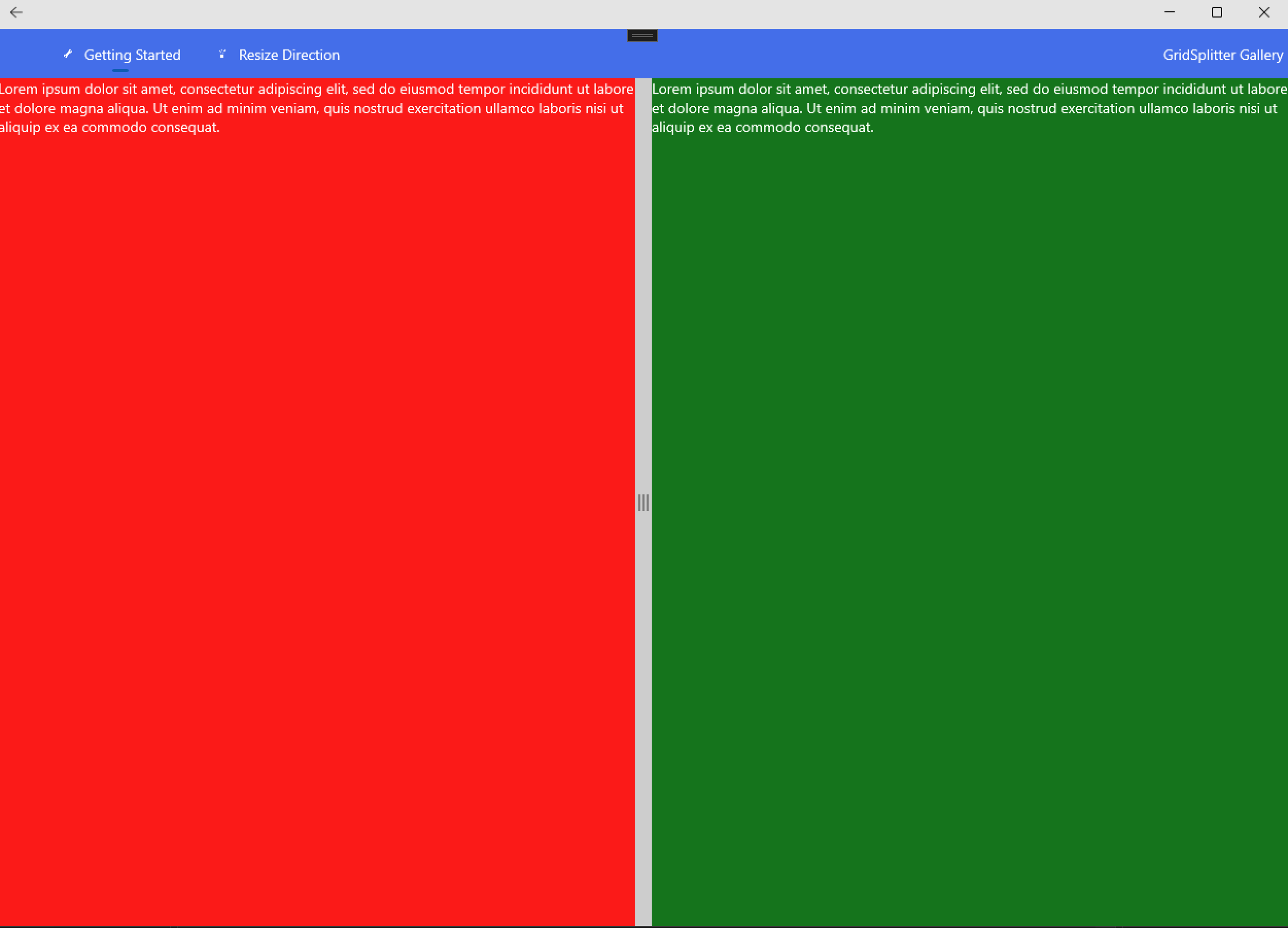The height and width of the screenshot is (928, 1288).
Task: Maximize the application window
Action: tap(1216, 12)
